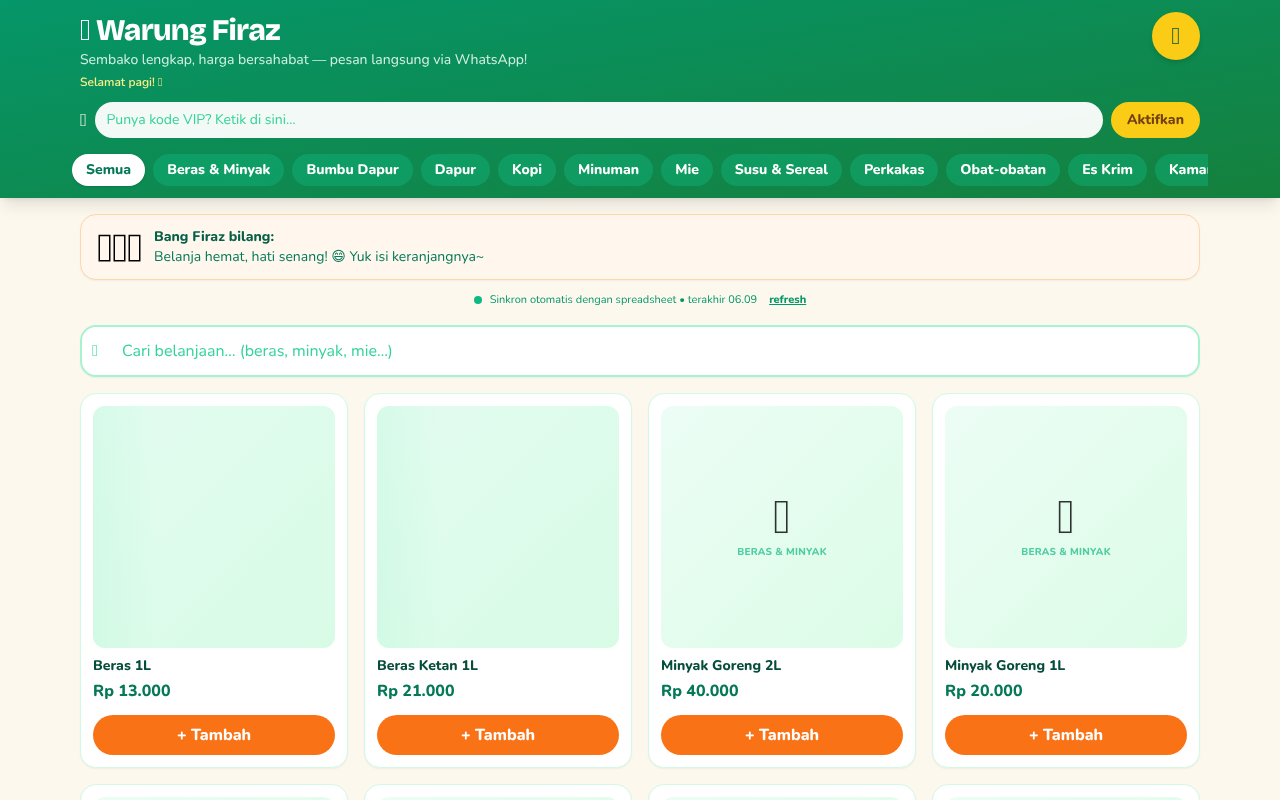1280x800 pixels.
Task: Open the Susu & Sereal category
Action: coord(781,170)
